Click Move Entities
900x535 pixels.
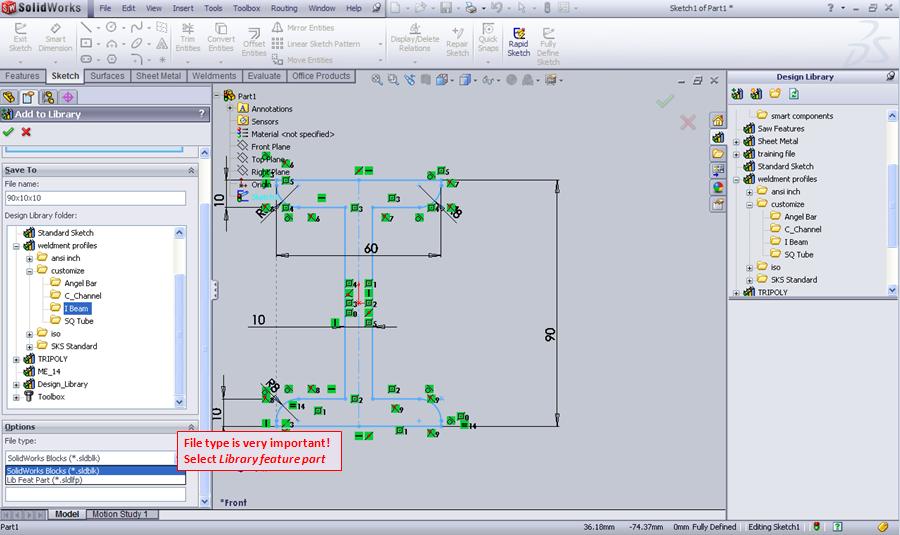(x=302, y=60)
